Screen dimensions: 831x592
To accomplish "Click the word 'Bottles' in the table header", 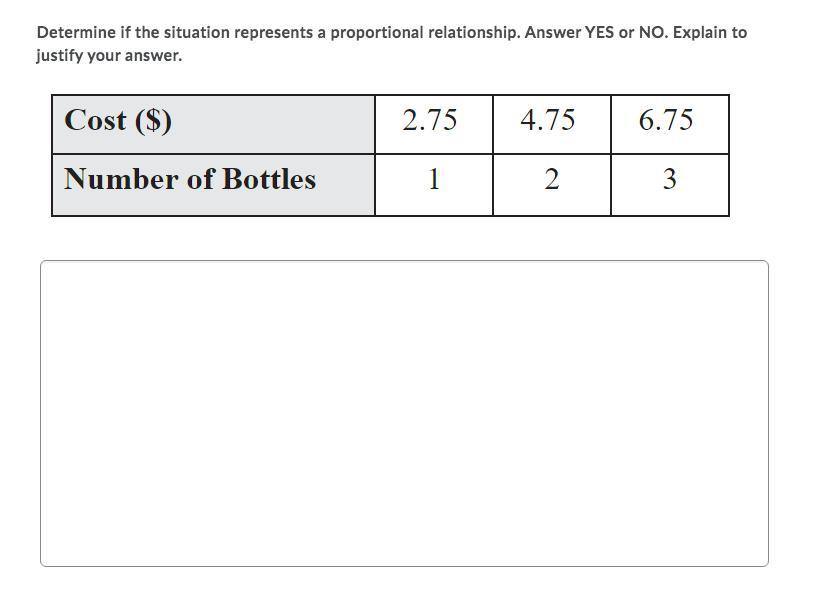I will click(269, 179).
